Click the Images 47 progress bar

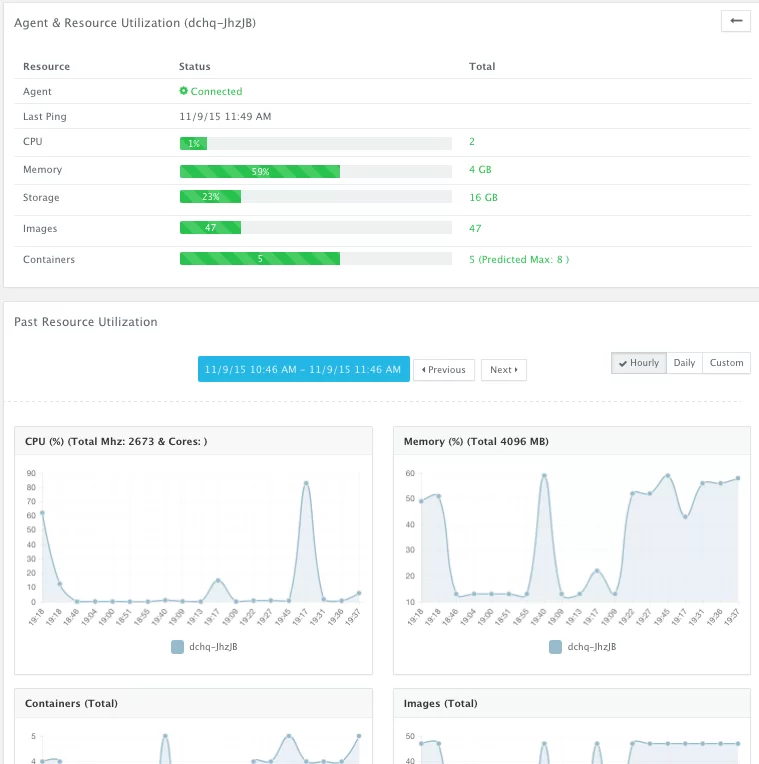point(316,228)
